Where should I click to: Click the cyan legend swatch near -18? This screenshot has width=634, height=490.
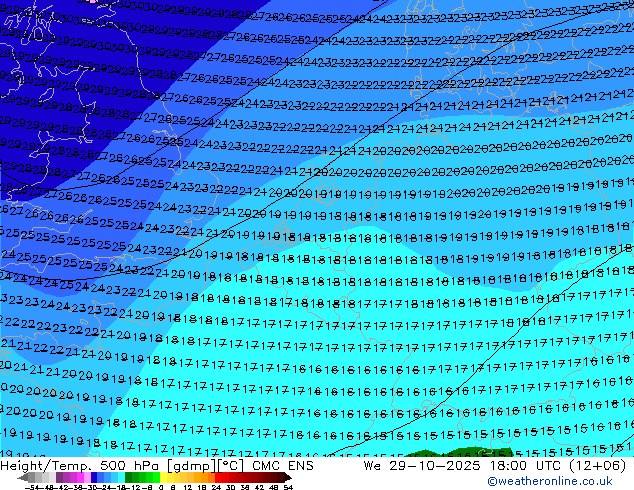point(122,477)
